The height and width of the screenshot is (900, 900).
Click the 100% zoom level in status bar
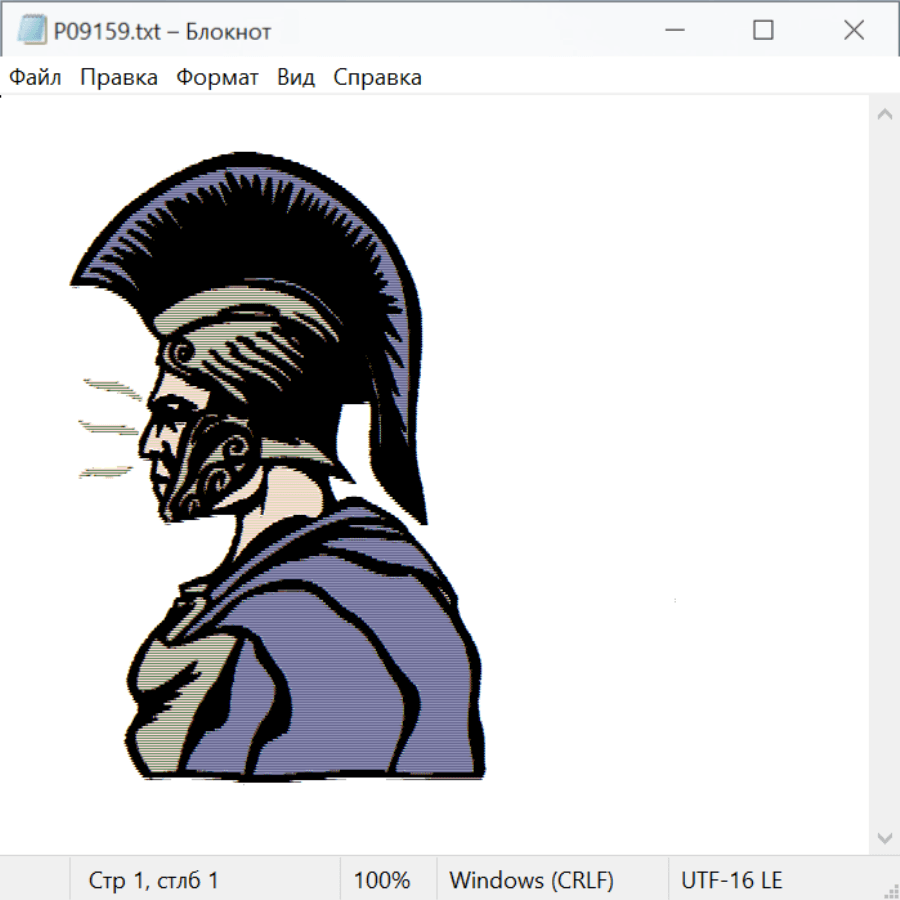pos(382,880)
